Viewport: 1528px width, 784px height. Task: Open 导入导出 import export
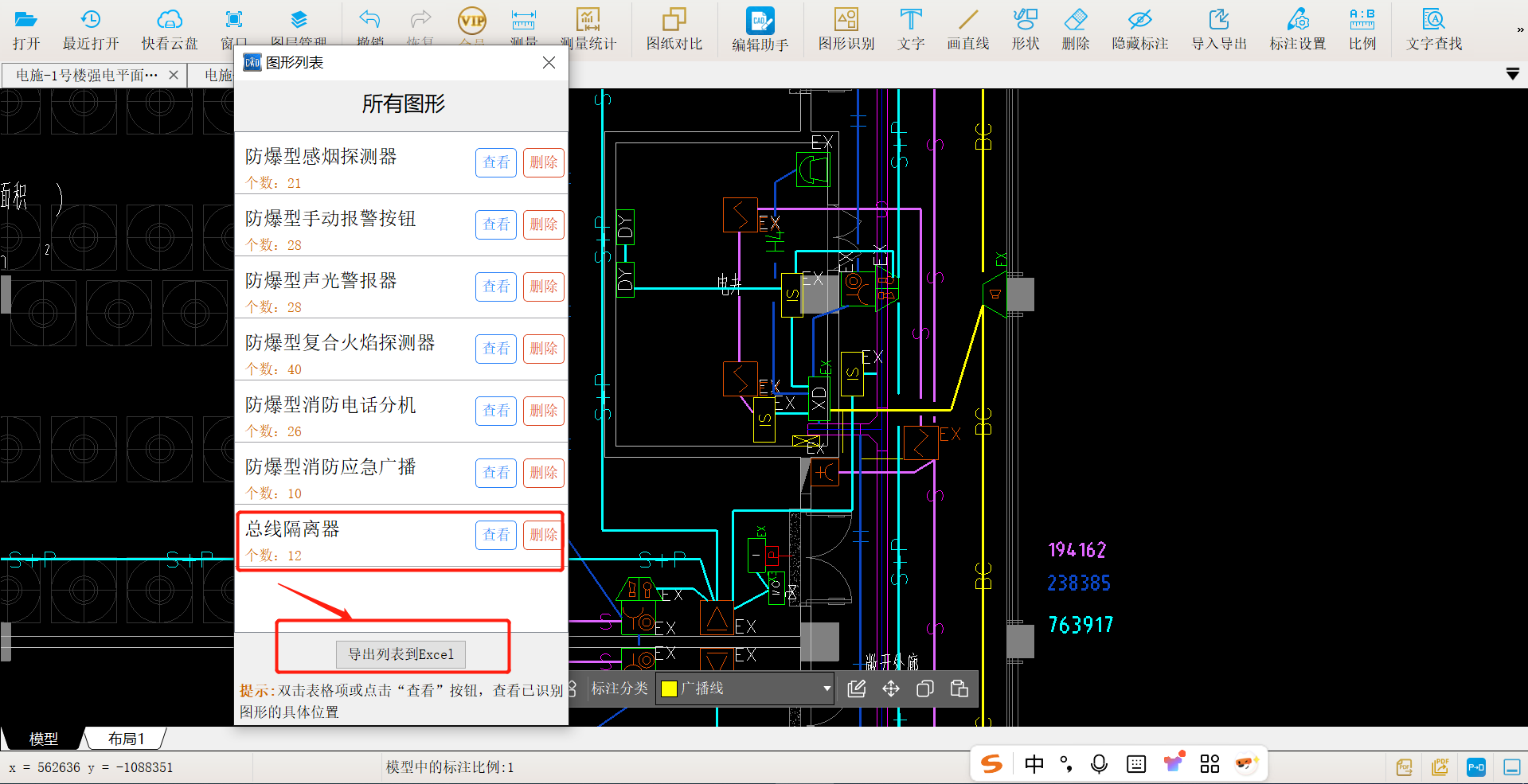1219,29
